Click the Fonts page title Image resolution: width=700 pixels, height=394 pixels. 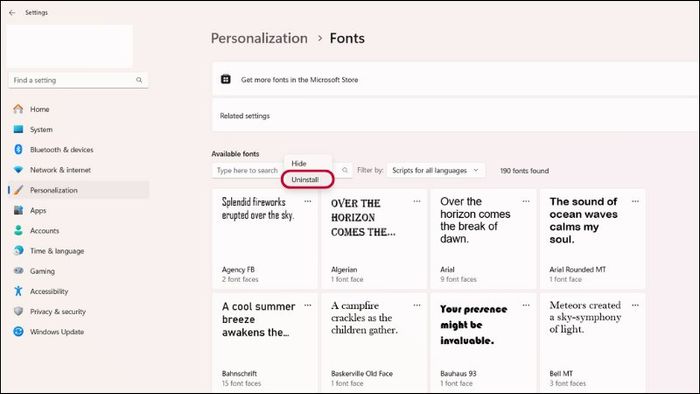click(347, 38)
